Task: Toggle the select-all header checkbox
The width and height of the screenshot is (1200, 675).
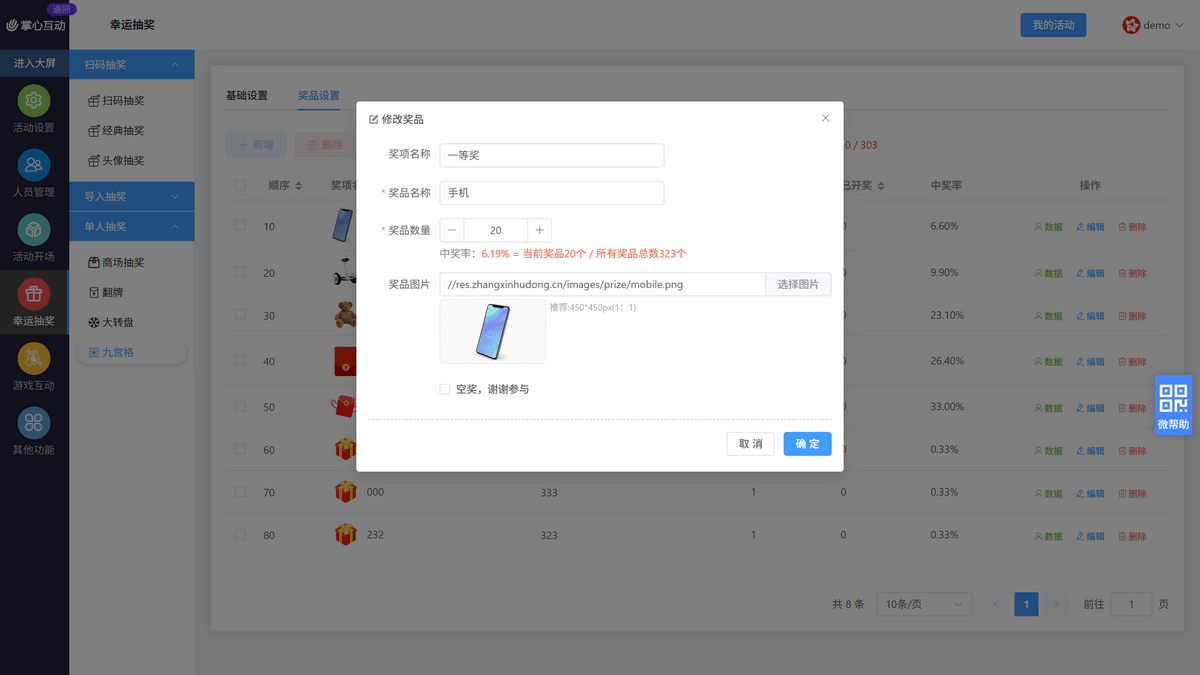Action: click(240, 185)
